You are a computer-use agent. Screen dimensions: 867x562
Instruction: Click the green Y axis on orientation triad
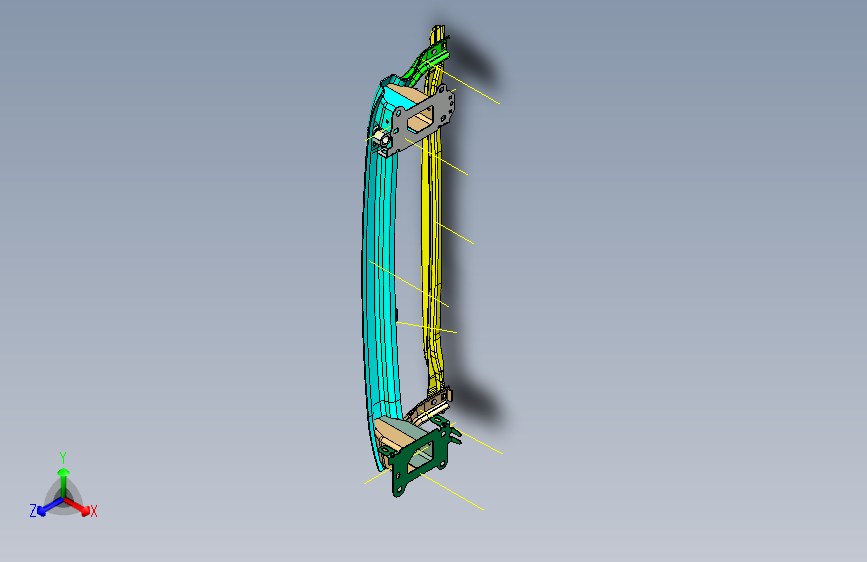point(64,482)
